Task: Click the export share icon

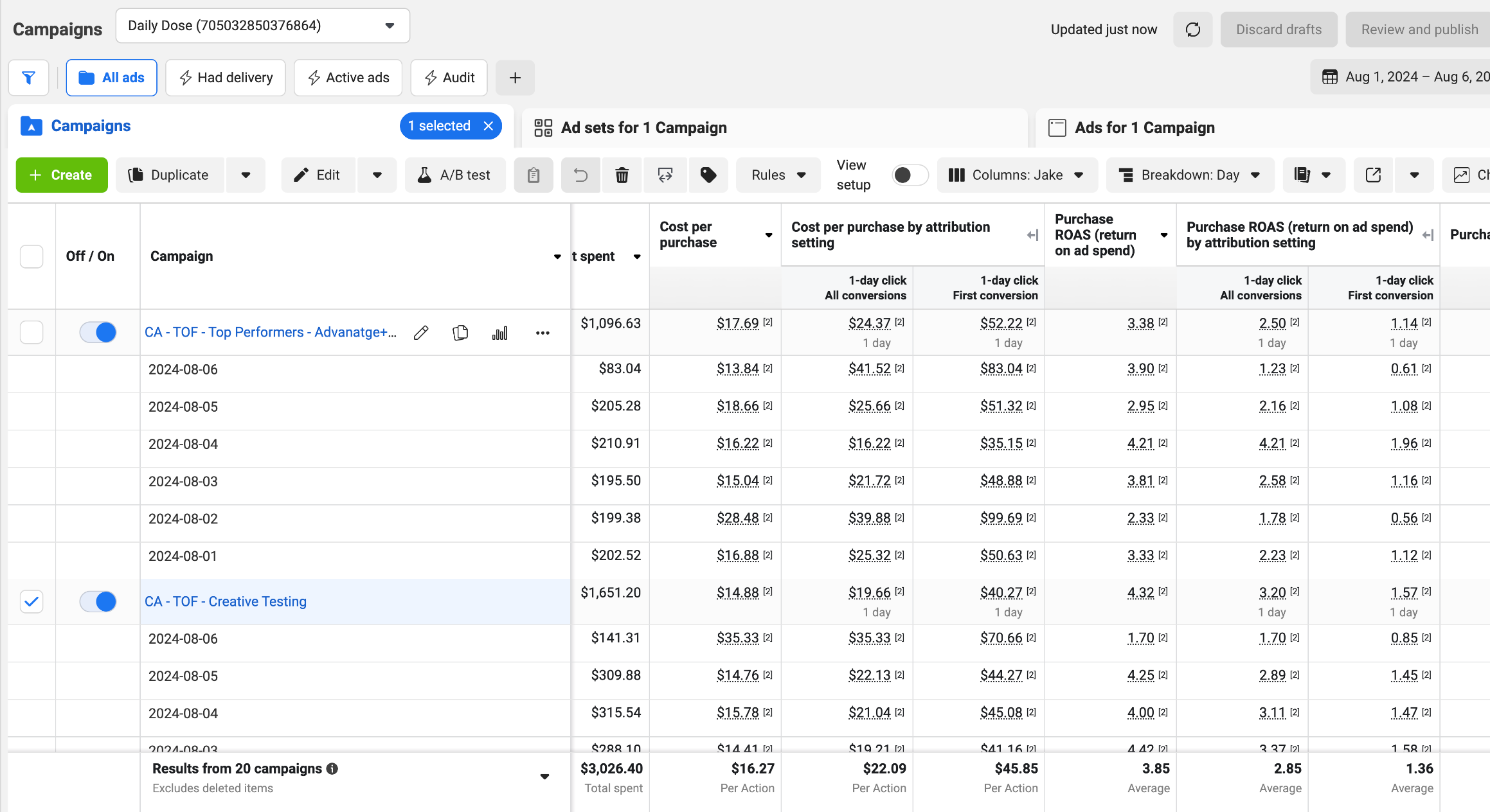Action: point(1373,175)
